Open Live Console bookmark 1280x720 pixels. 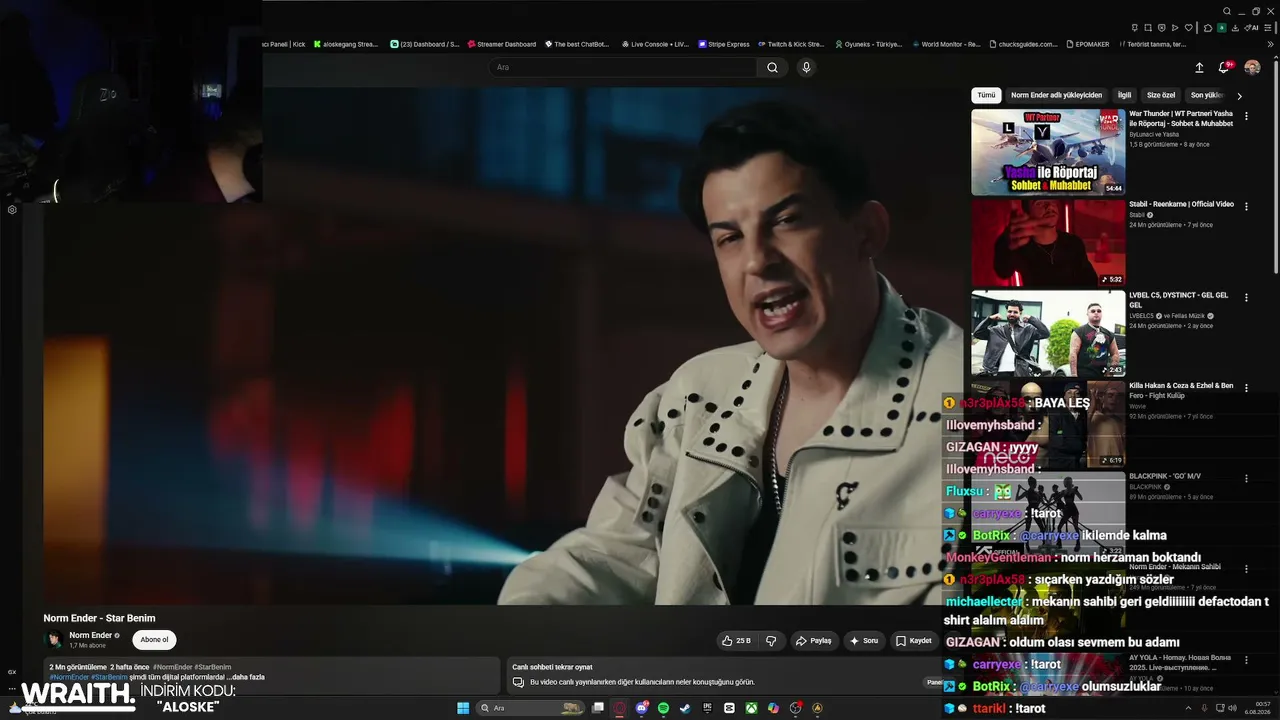click(655, 44)
